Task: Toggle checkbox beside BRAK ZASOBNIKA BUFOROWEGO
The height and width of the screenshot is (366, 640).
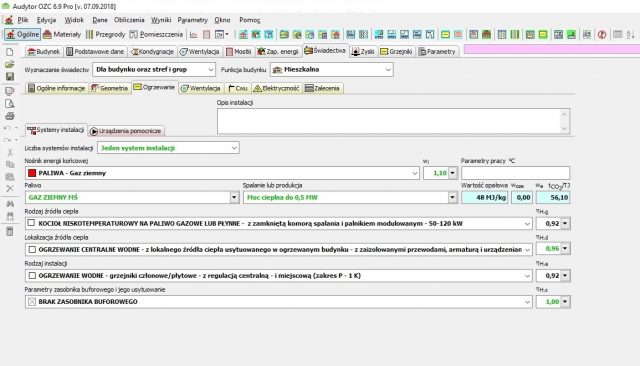Action: tap(32, 302)
